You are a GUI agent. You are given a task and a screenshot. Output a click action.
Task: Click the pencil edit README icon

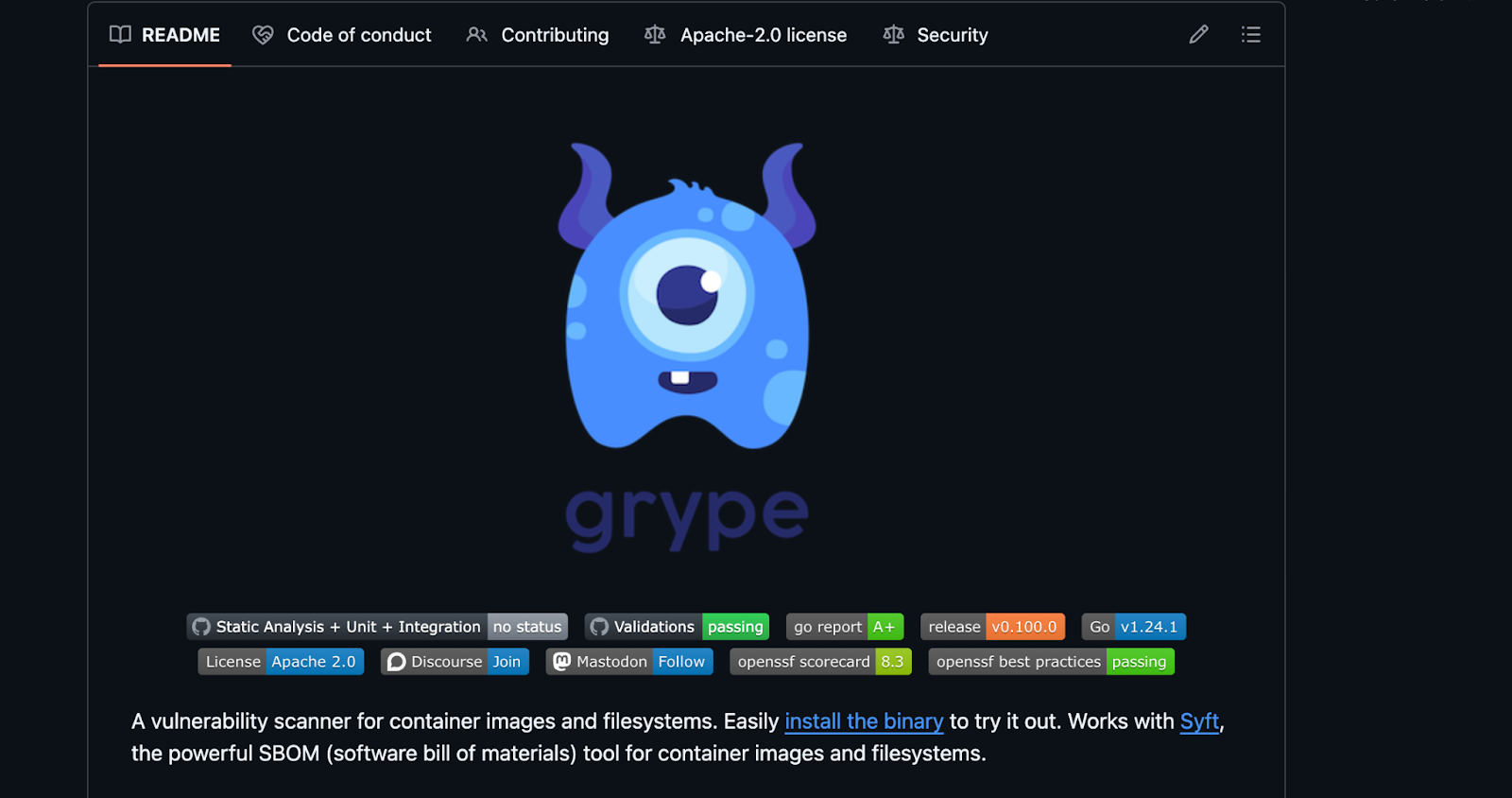1198,35
